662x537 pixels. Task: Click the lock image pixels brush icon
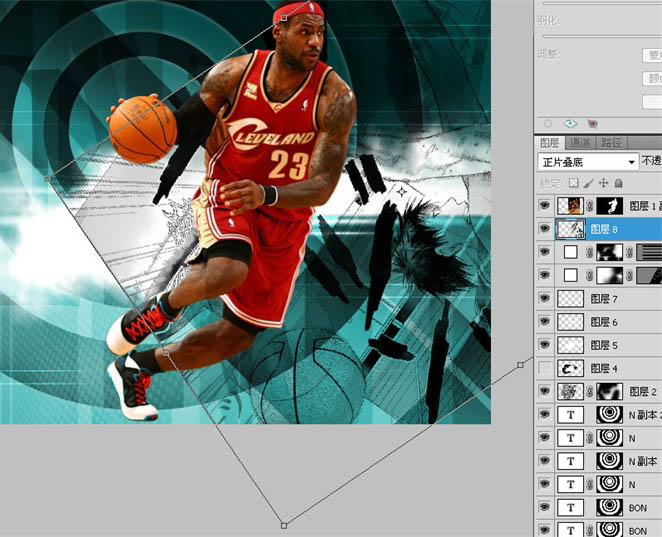588,183
